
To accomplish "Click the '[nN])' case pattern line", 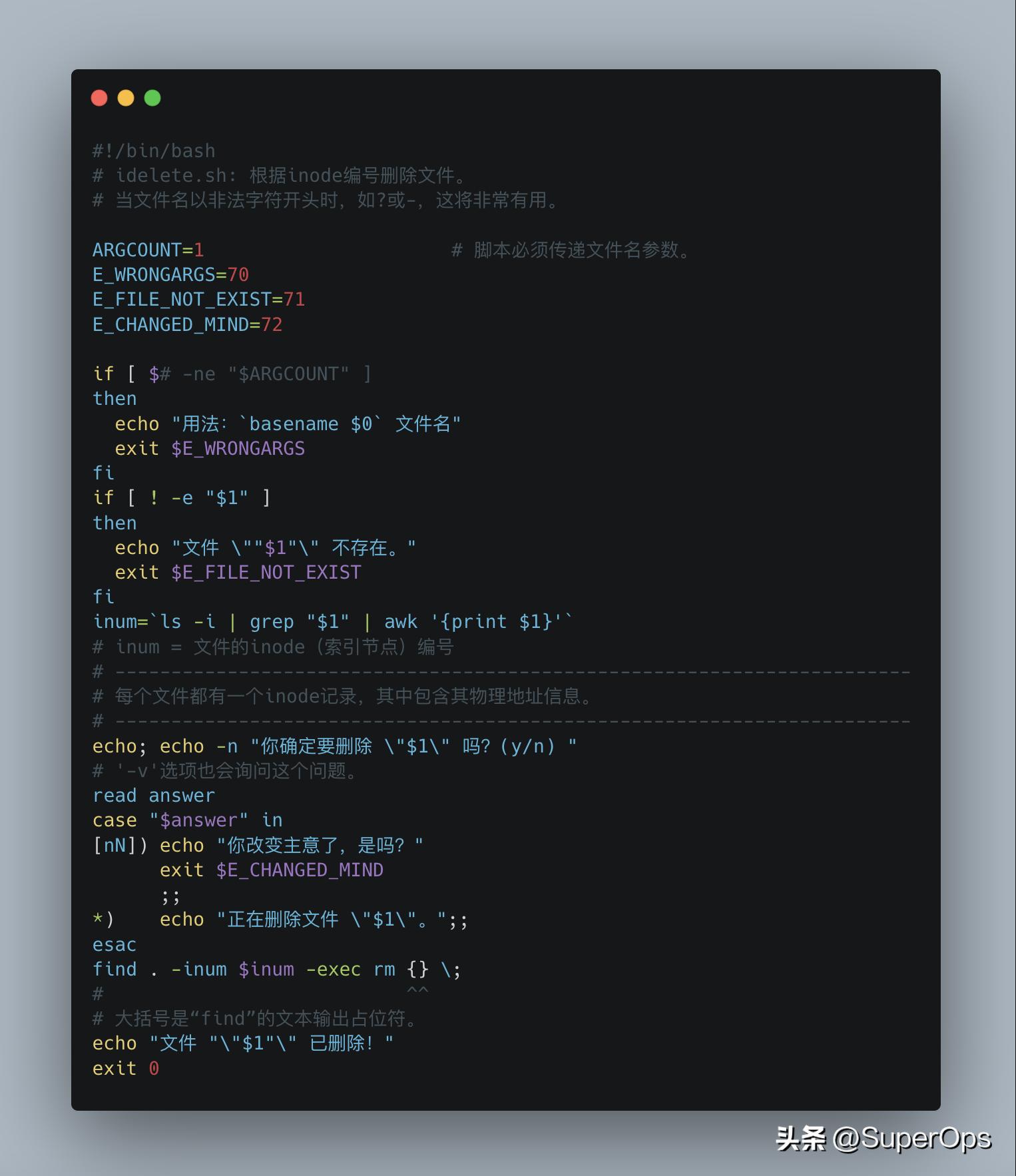I will pyautogui.click(x=258, y=846).
